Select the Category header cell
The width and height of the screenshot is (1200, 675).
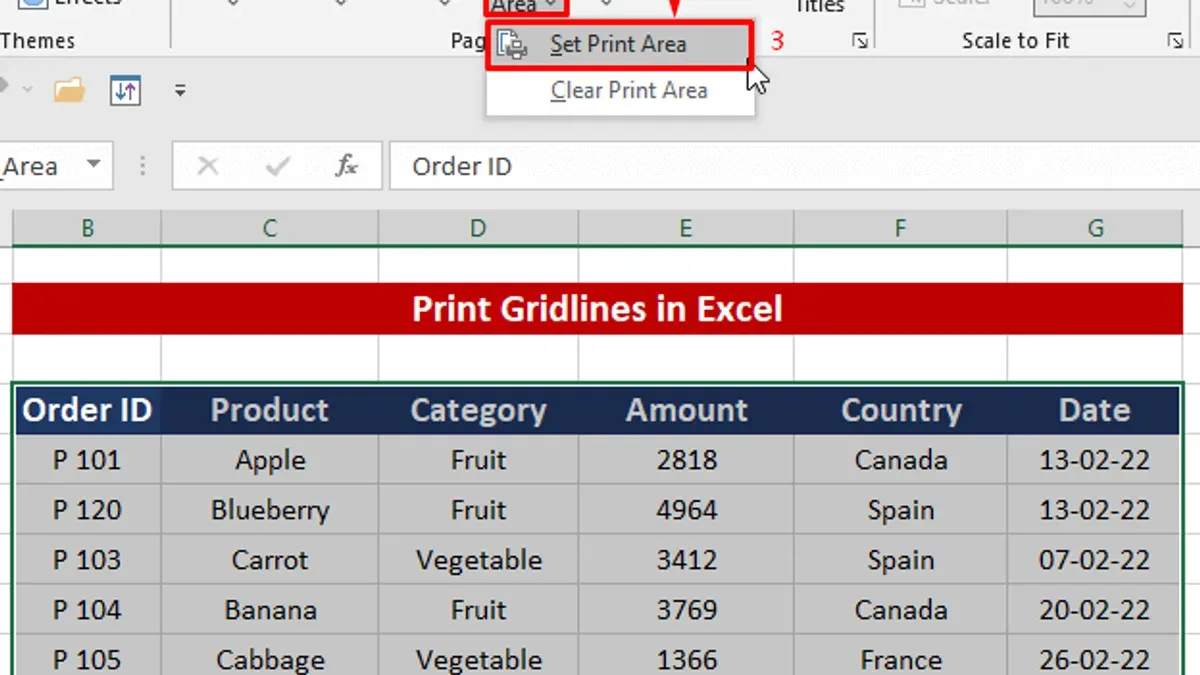pyautogui.click(x=478, y=410)
